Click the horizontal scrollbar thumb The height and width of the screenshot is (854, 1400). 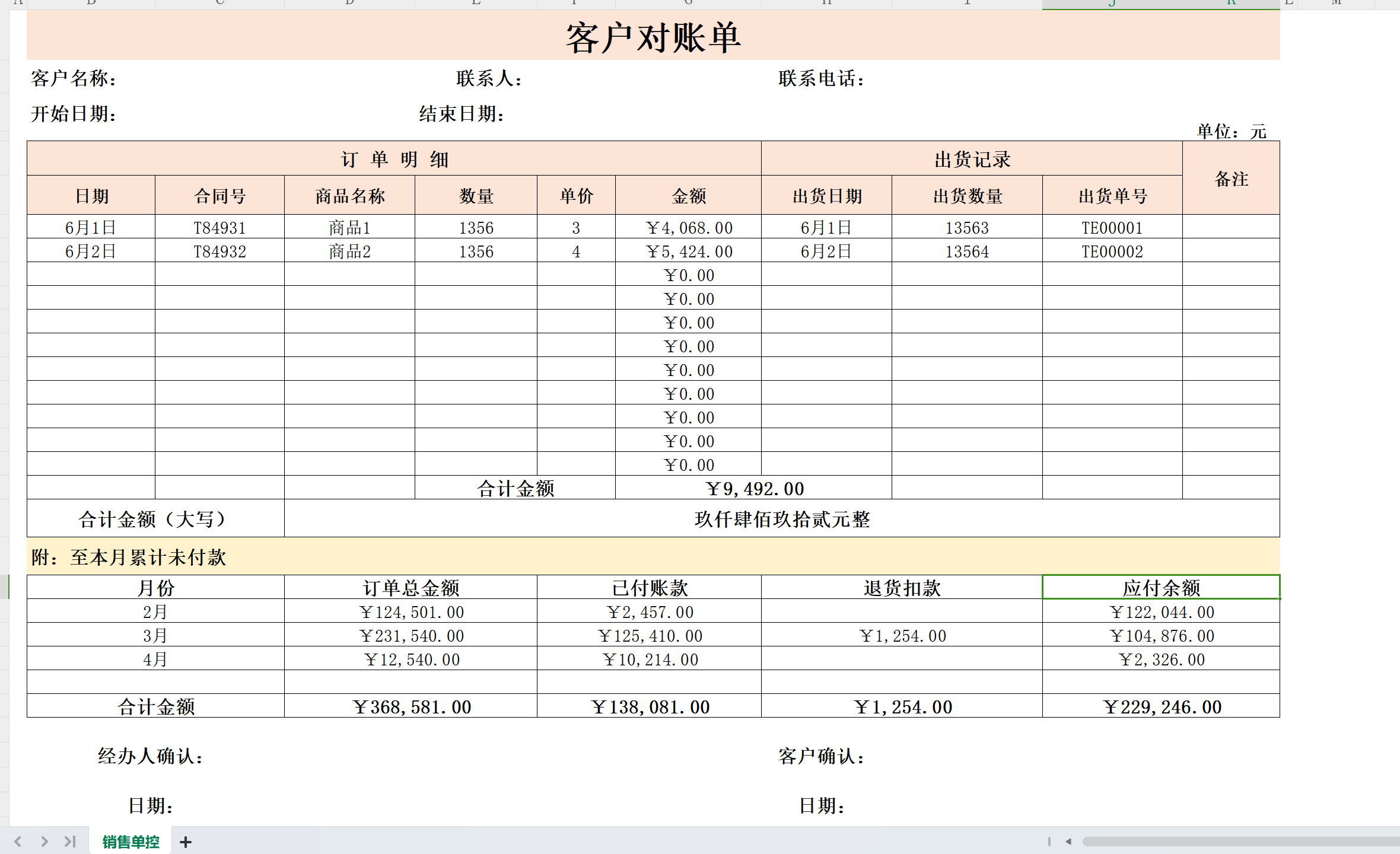(1240, 841)
